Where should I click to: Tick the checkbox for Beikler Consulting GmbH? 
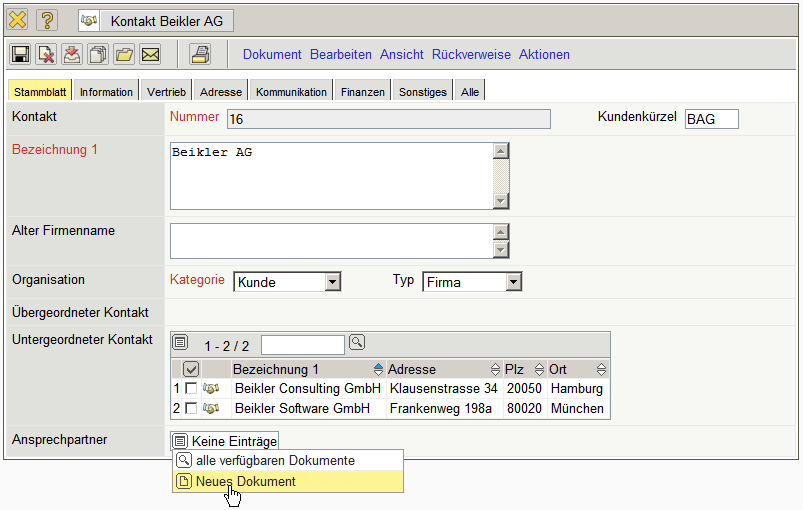pos(191,389)
